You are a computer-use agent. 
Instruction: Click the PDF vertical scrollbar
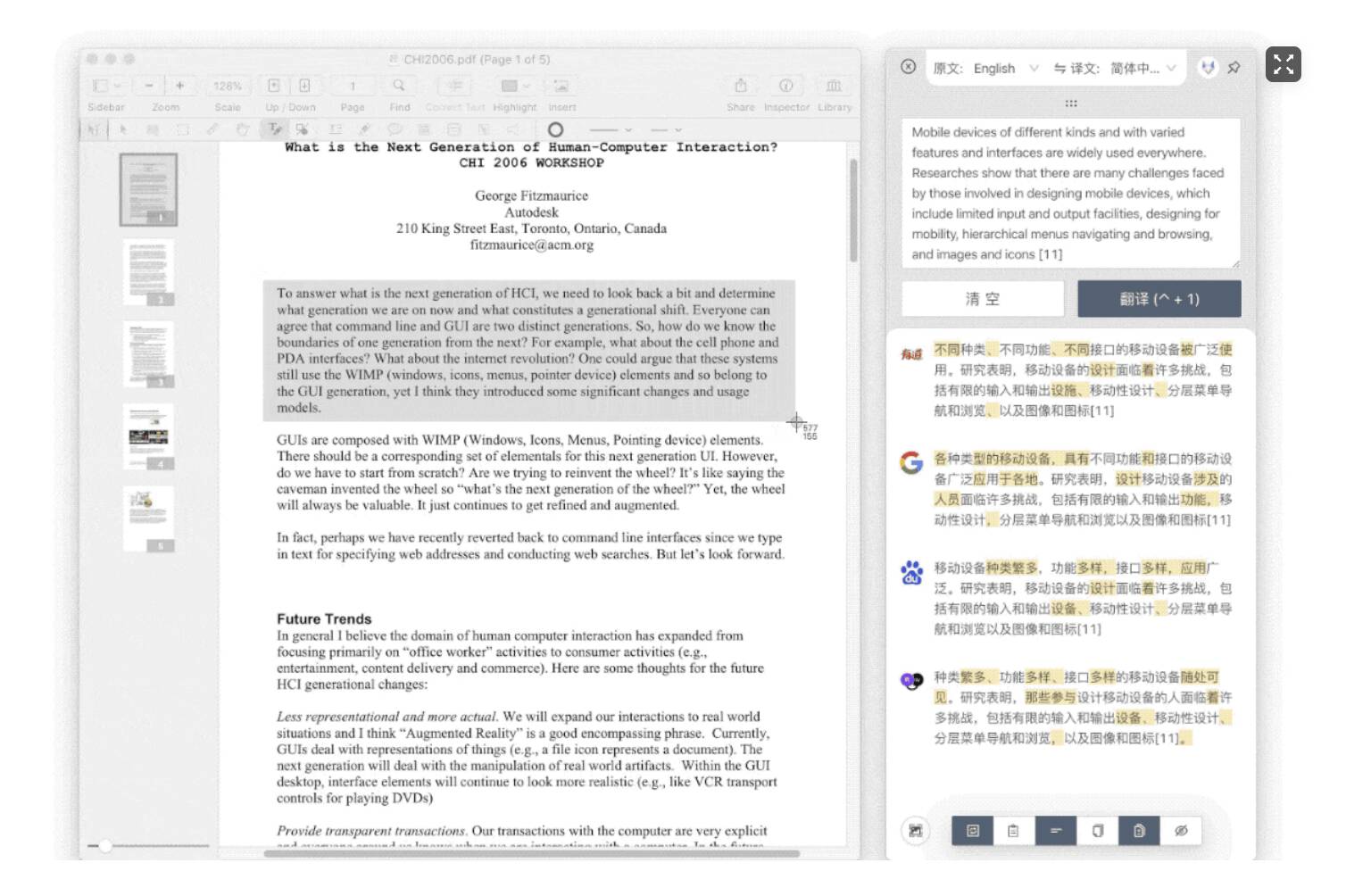tap(853, 211)
